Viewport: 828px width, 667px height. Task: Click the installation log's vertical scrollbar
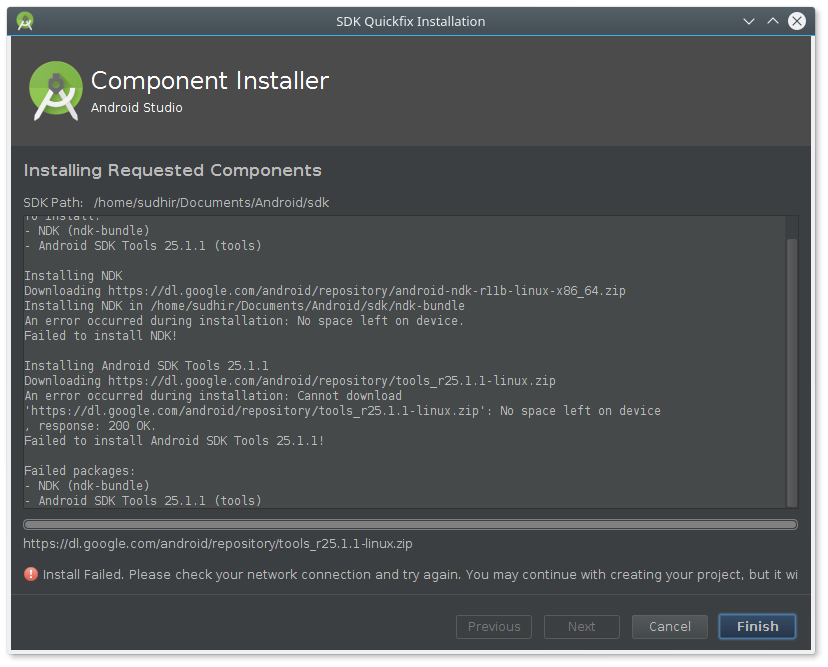792,370
